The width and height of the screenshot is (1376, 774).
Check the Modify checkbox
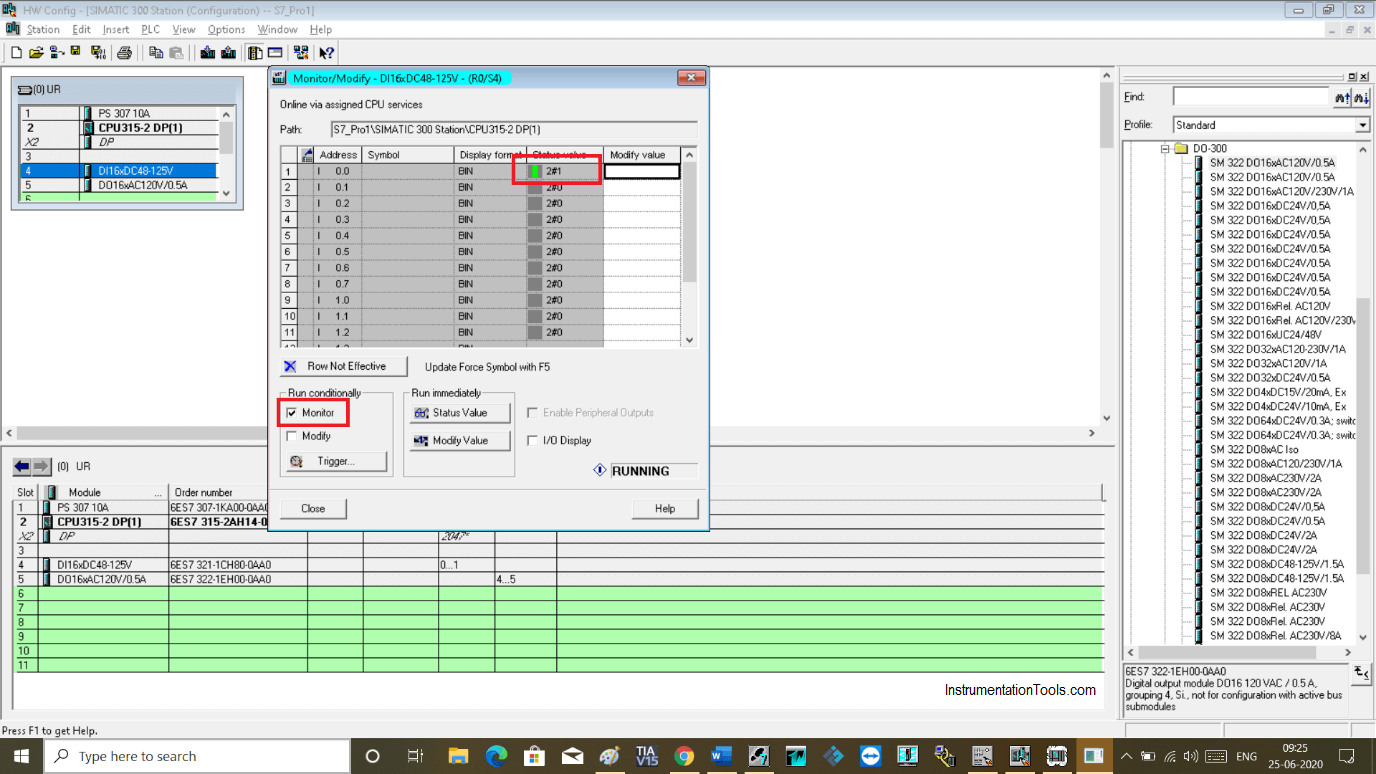tap(292, 436)
